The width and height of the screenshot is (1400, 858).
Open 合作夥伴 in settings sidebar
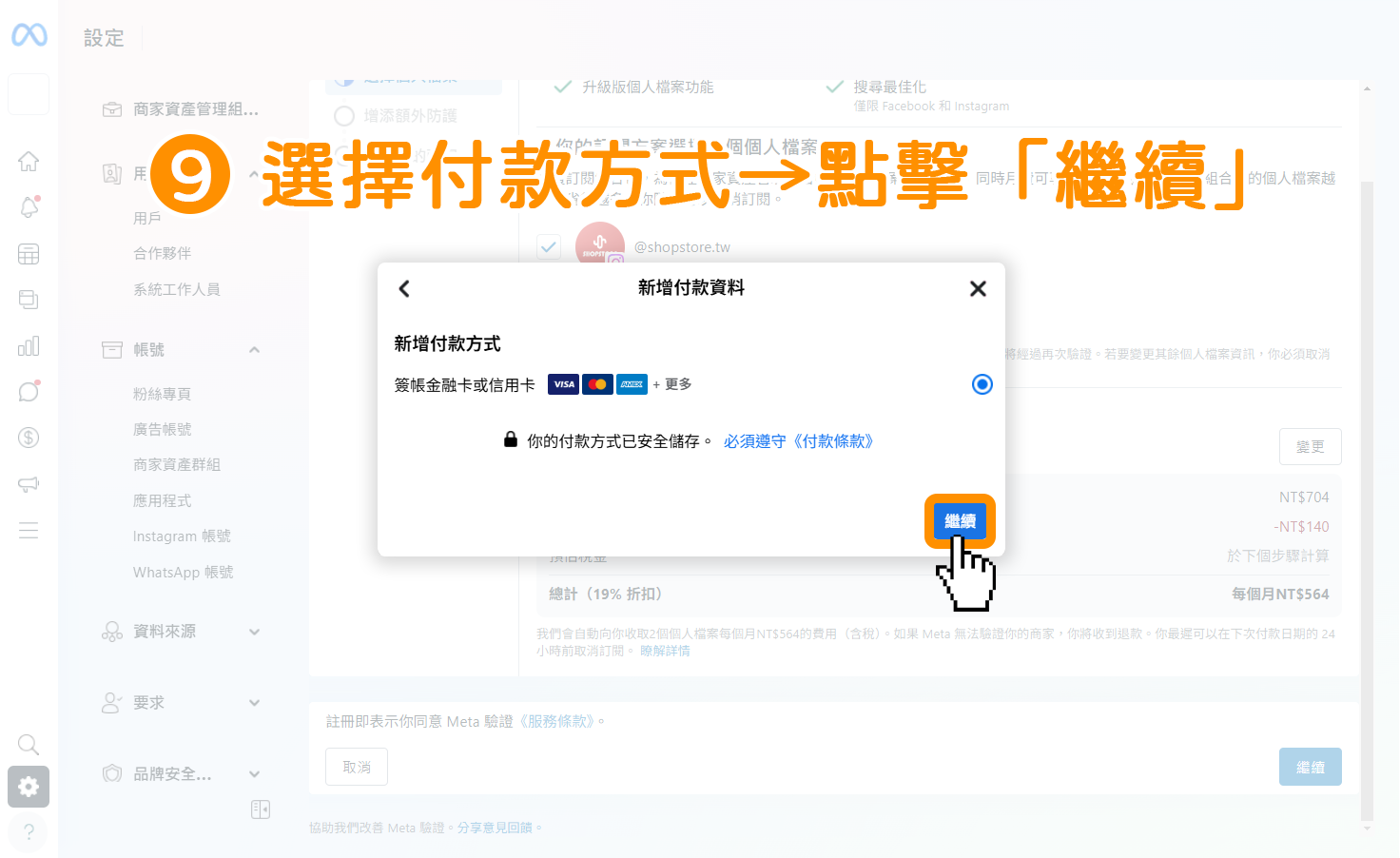[x=163, y=253]
